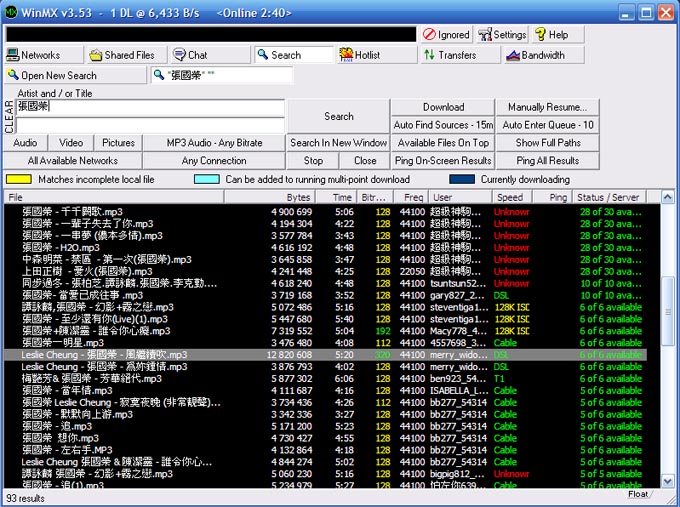This screenshot has height=507, width=680.
Task: Open the Transfers tab
Action: point(461,55)
